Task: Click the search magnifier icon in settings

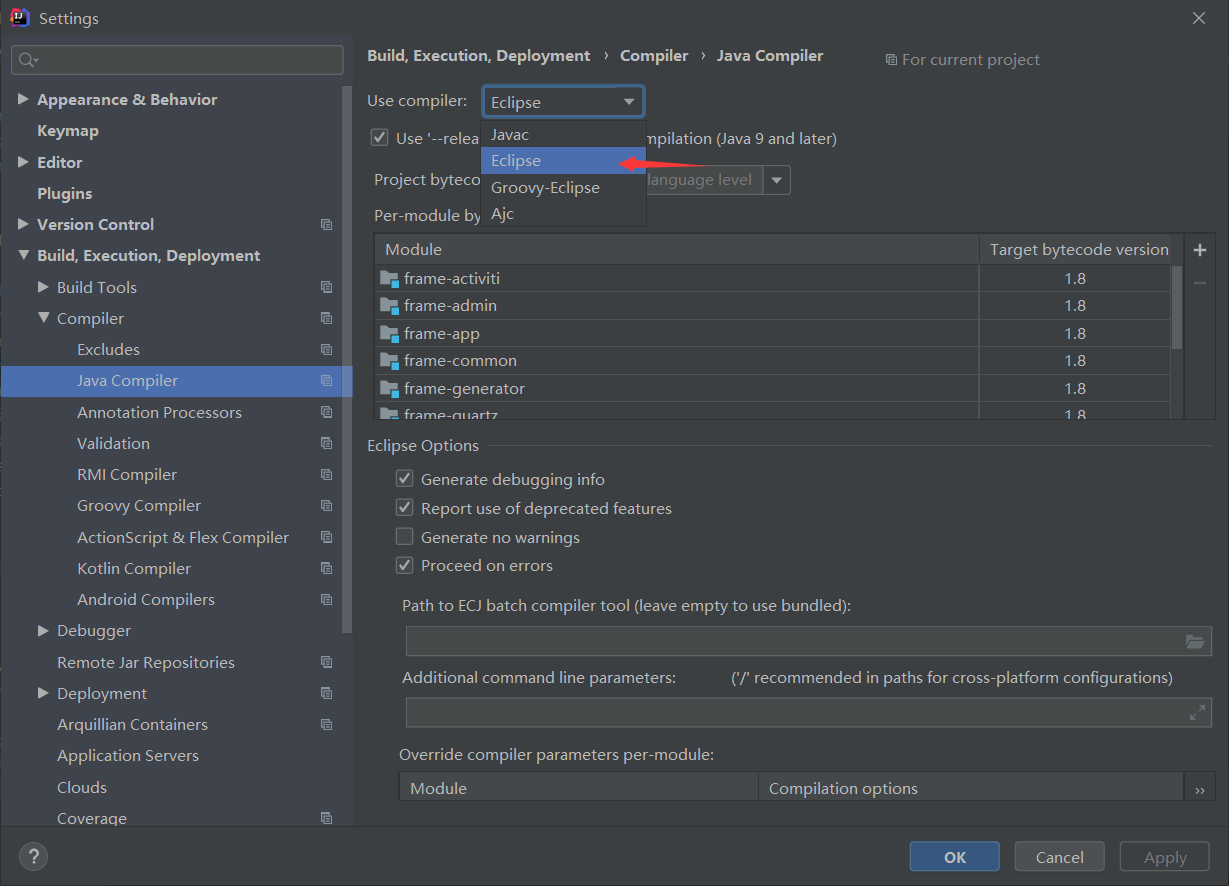Action: click(28, 60)
